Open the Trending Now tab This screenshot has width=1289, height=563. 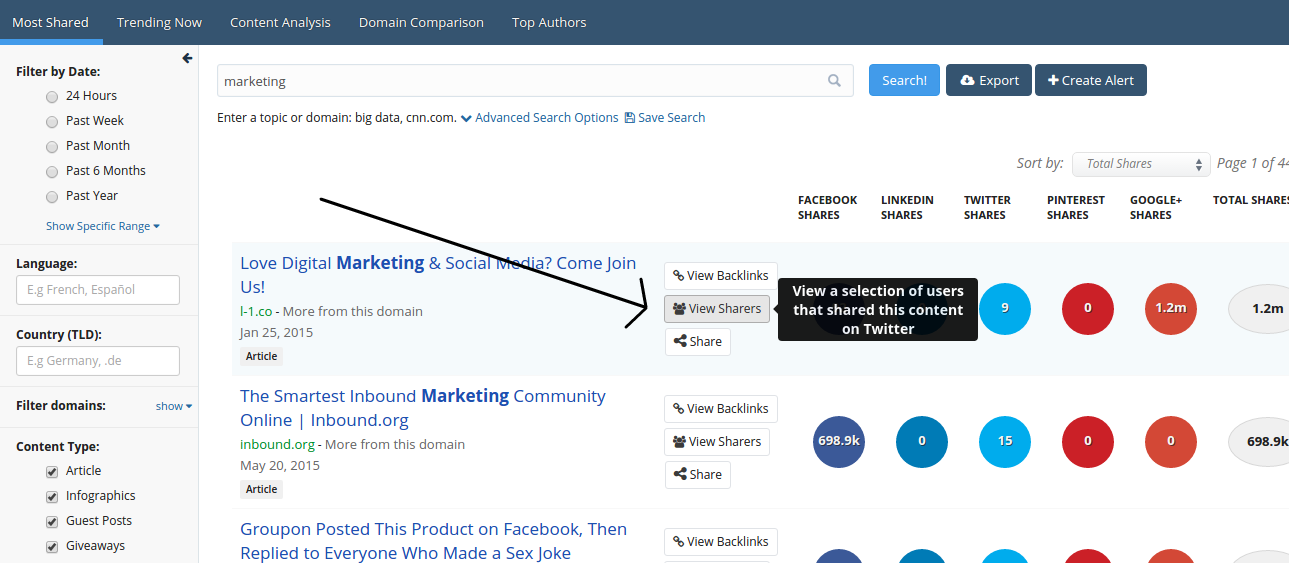pyautogui.click(x=159, y=22)
